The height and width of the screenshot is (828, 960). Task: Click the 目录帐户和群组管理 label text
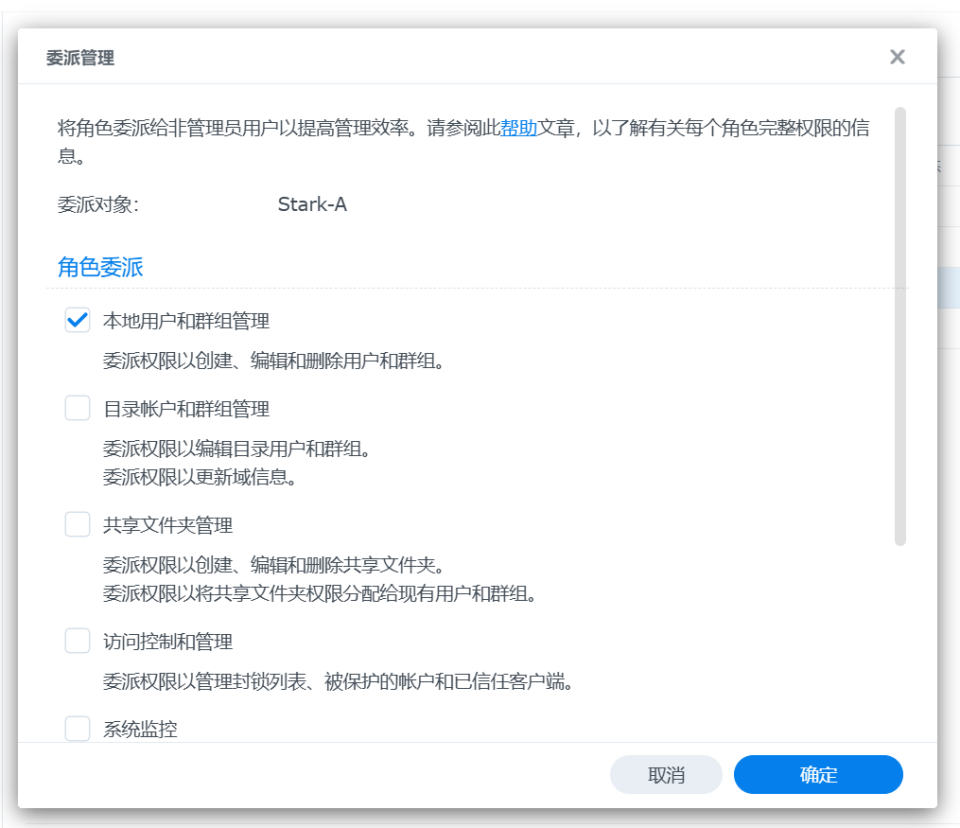pyautogui.click(x=186, y=409)
